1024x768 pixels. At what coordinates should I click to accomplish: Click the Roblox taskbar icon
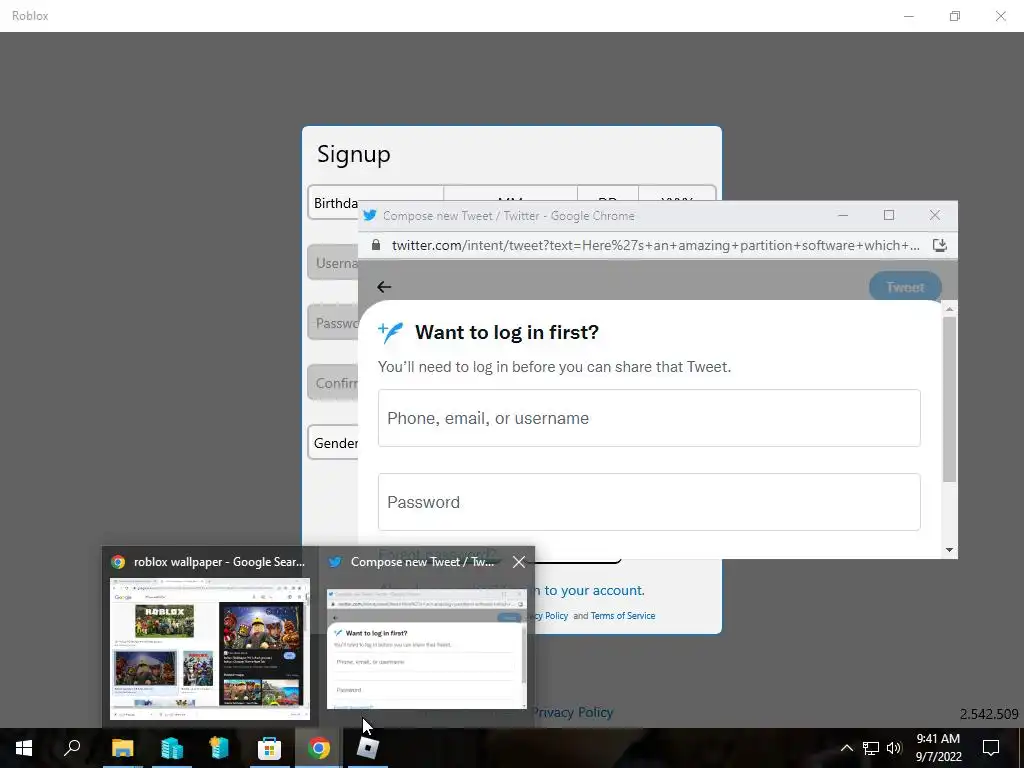tap(368, 748)
